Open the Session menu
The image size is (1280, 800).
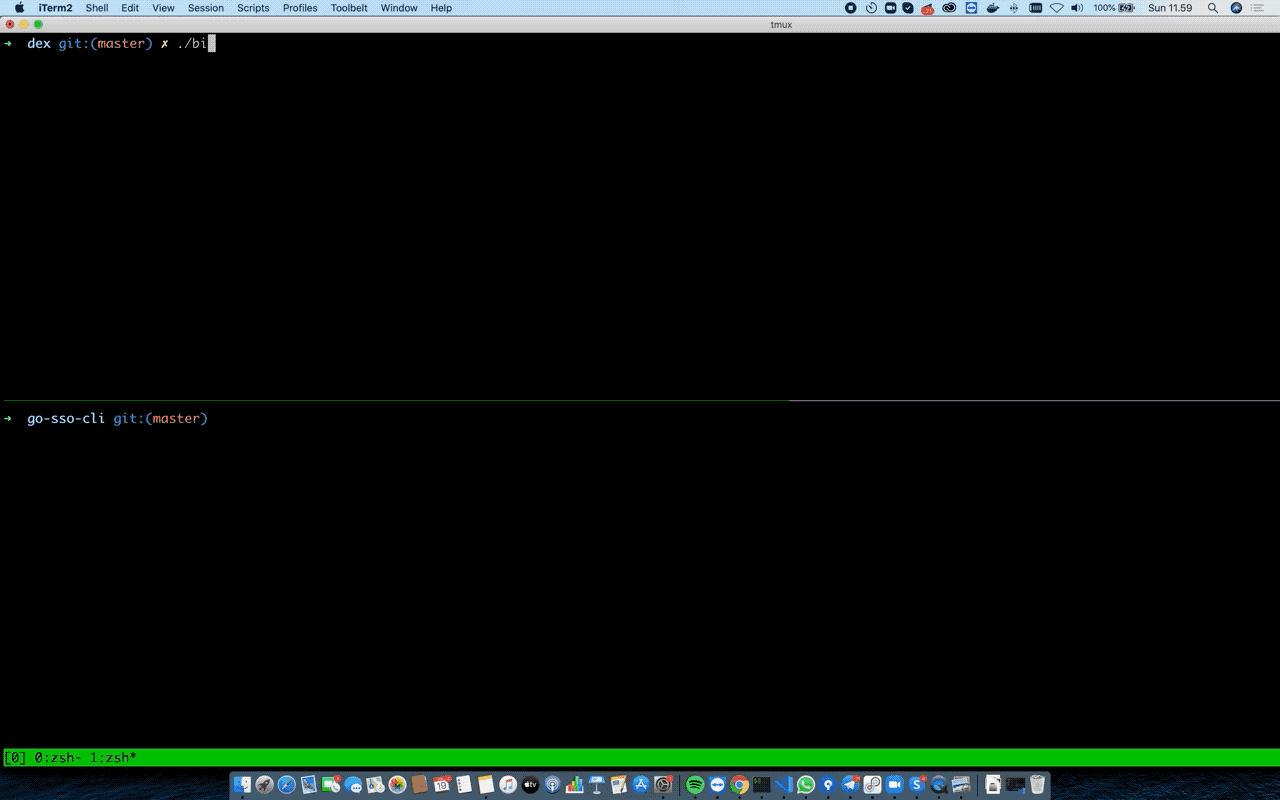click(x=206, y=8)
